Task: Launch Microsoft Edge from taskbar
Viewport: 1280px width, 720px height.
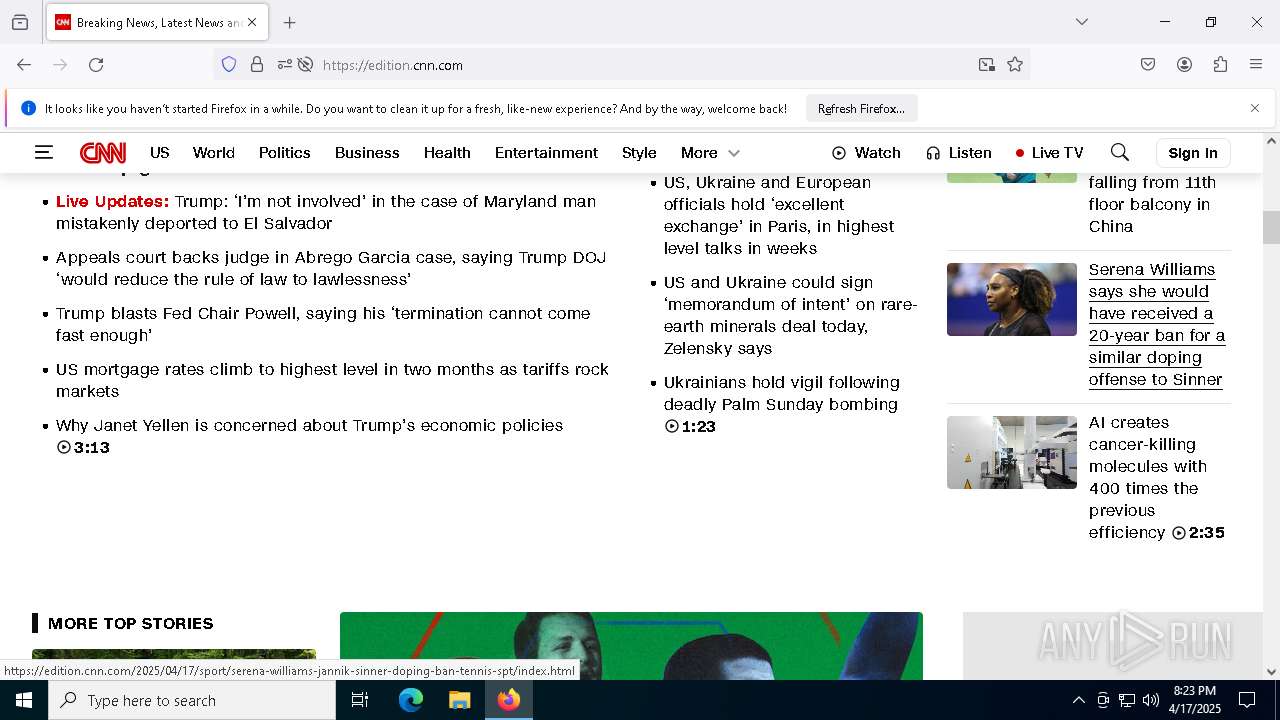Action: (411, 700)
